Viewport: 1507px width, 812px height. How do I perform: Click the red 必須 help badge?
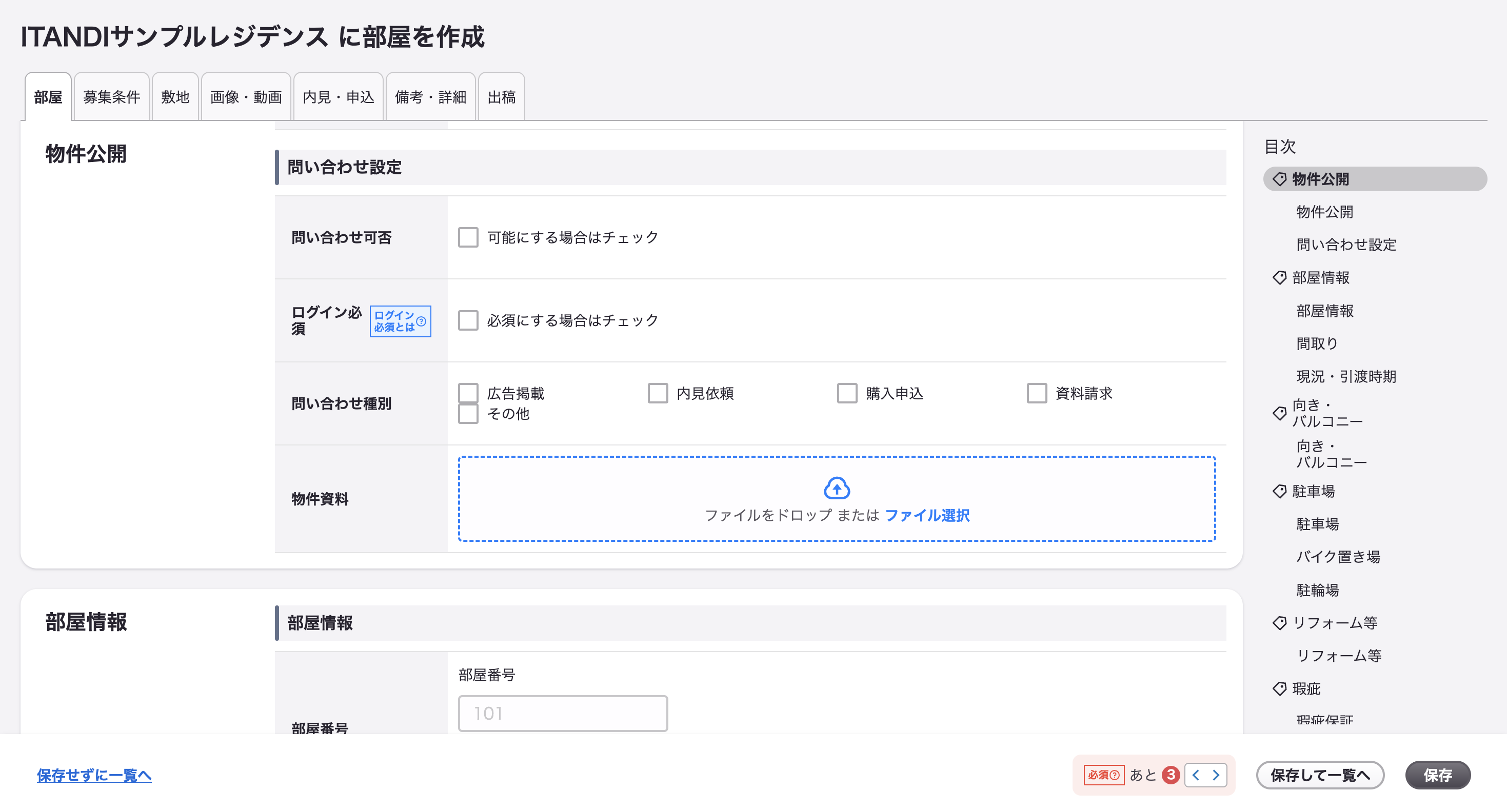(1104, 775)
